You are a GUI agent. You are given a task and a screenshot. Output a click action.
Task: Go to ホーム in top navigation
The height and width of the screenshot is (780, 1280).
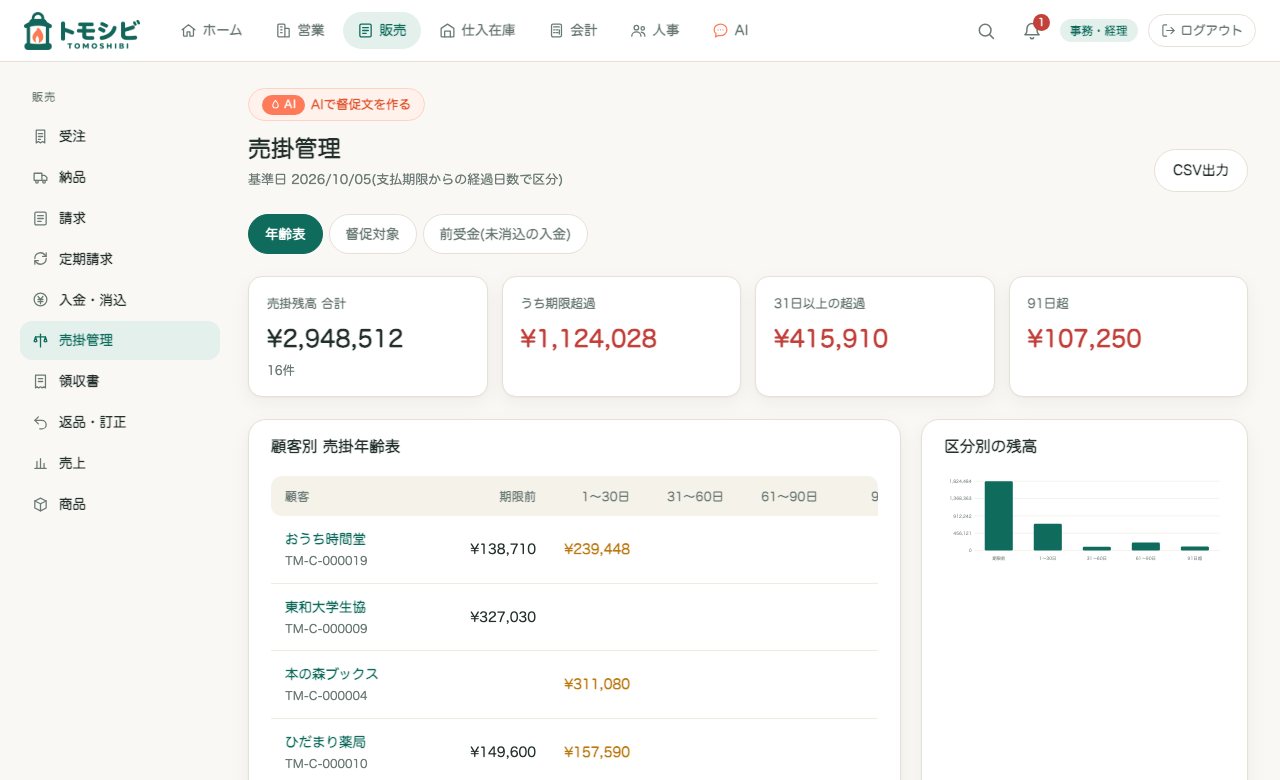[212, 31]
